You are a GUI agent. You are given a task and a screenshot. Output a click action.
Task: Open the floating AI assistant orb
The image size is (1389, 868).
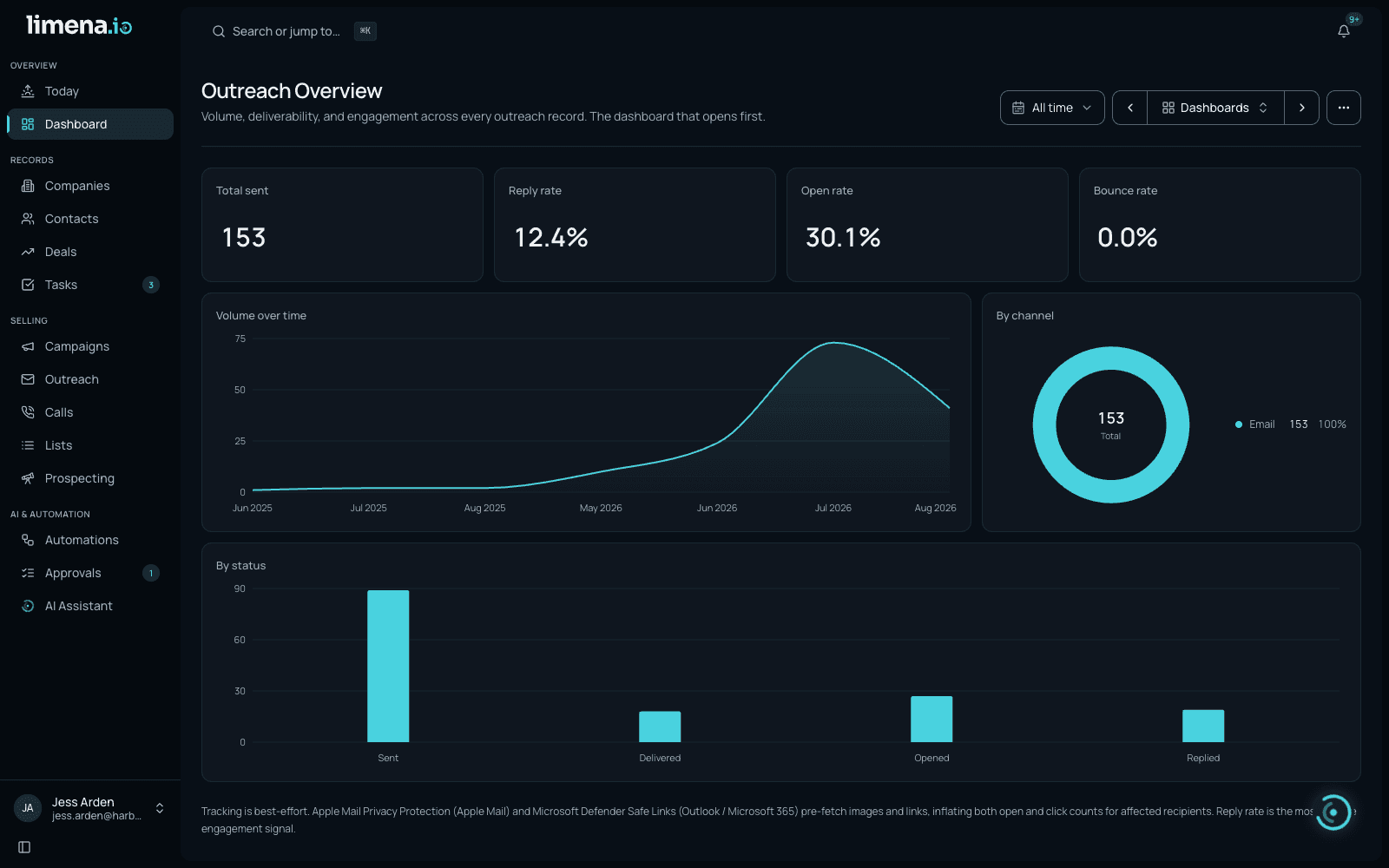point(1333,812)
